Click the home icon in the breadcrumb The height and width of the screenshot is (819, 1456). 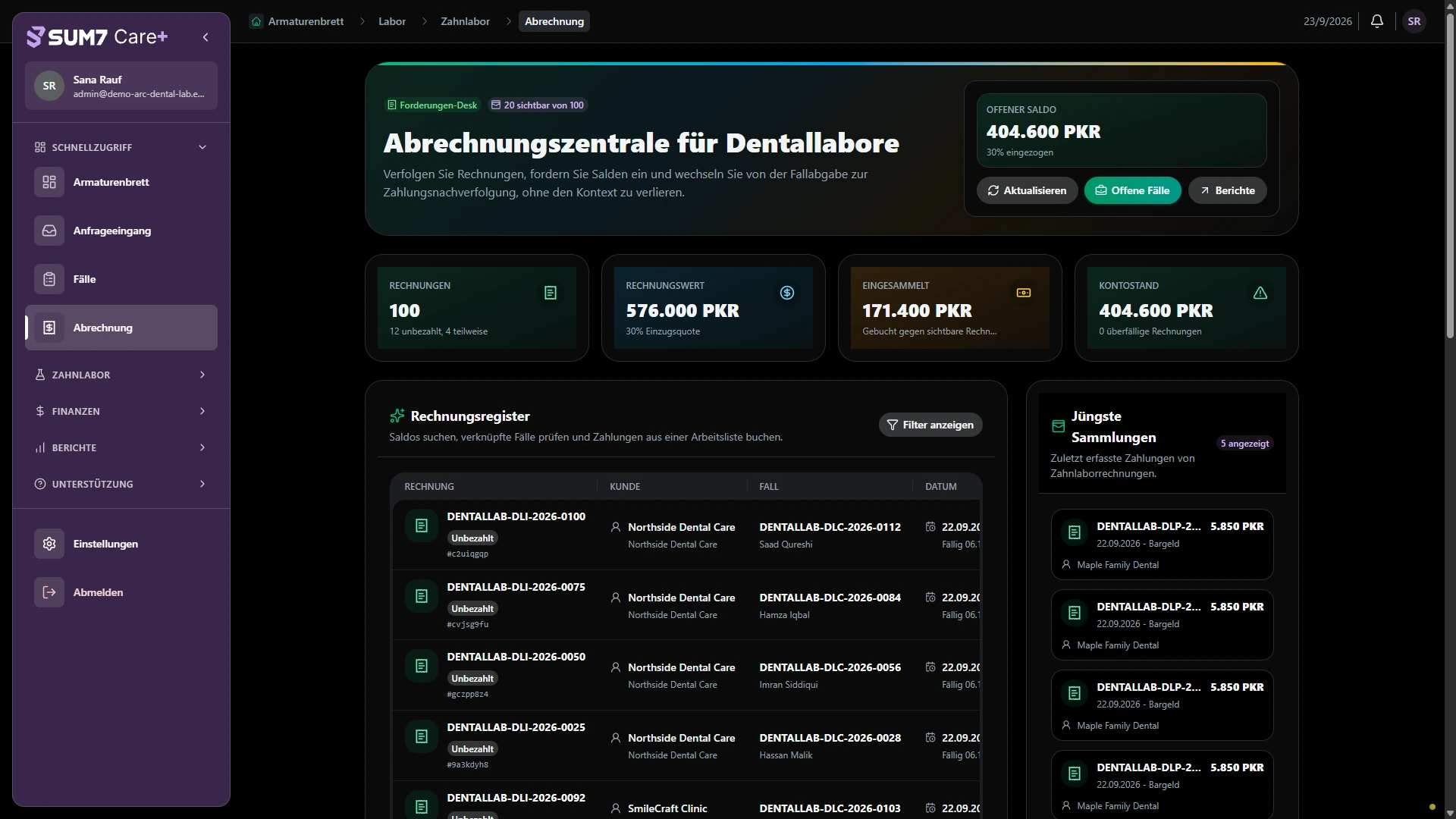pos(256,21)
